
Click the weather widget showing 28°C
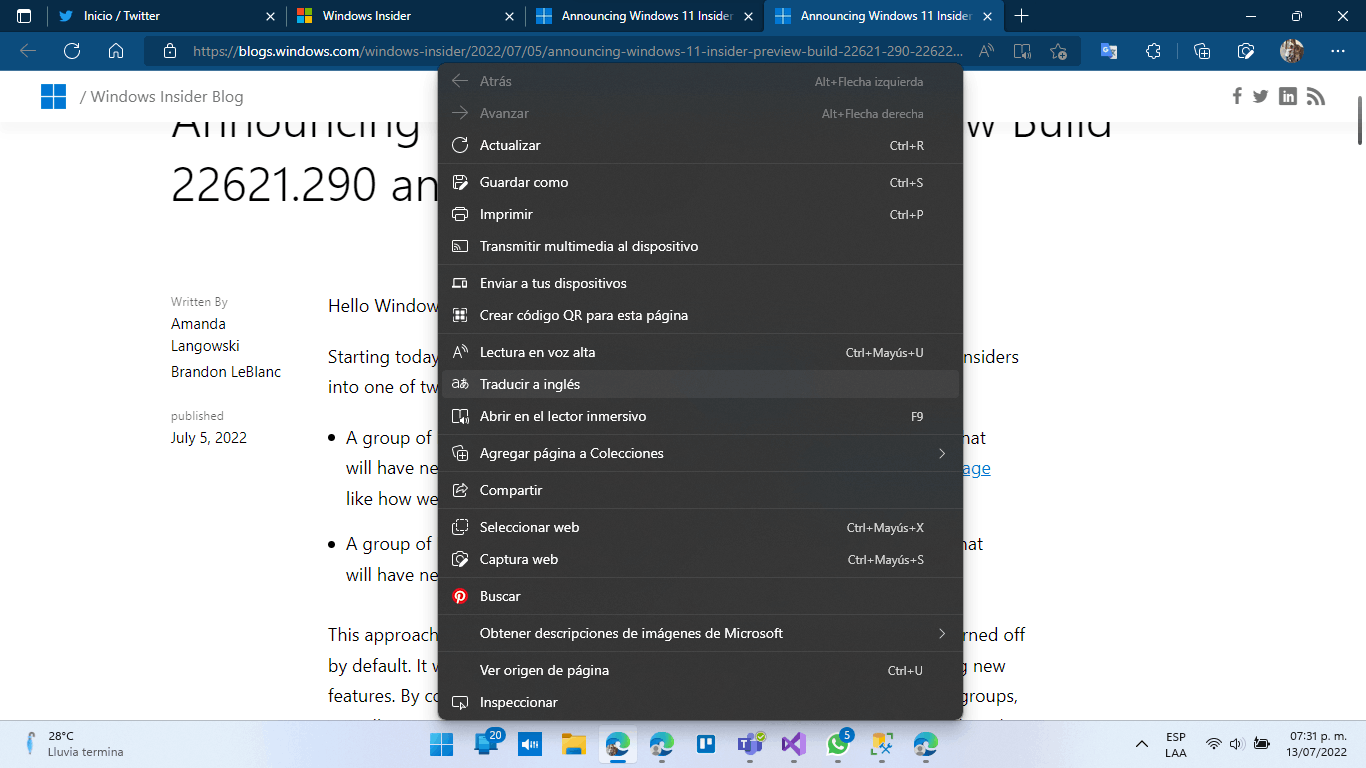click(75, 744)
